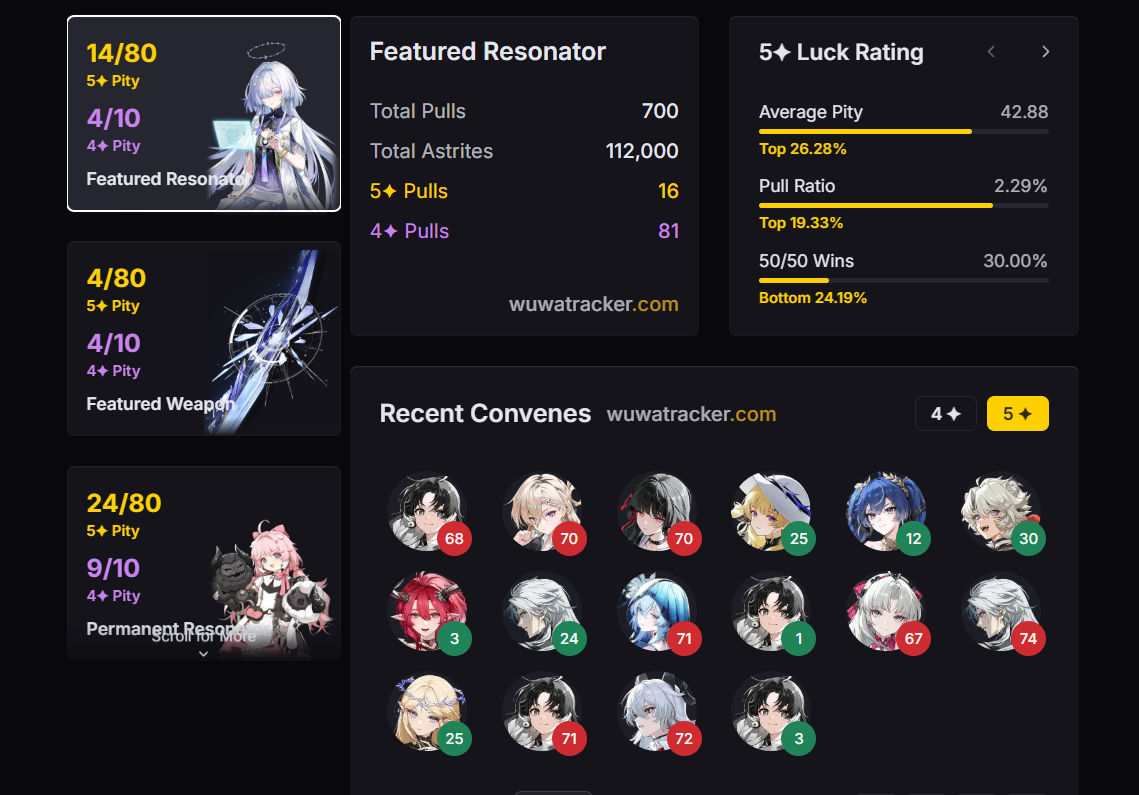
Task: Open wuwatracker.com link beside Recent Convenes
Action: click(x=692, y=414)
